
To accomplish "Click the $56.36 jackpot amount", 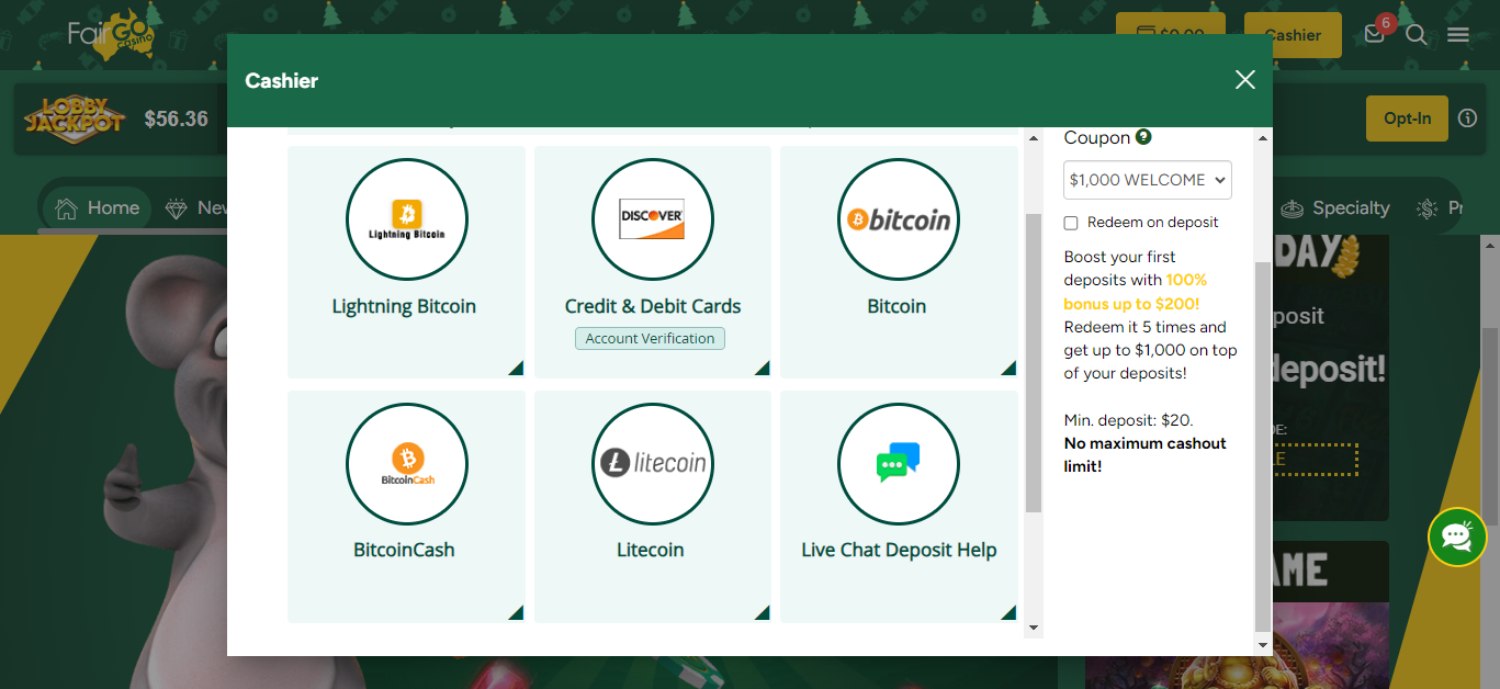I will click(x=176, y=119).
